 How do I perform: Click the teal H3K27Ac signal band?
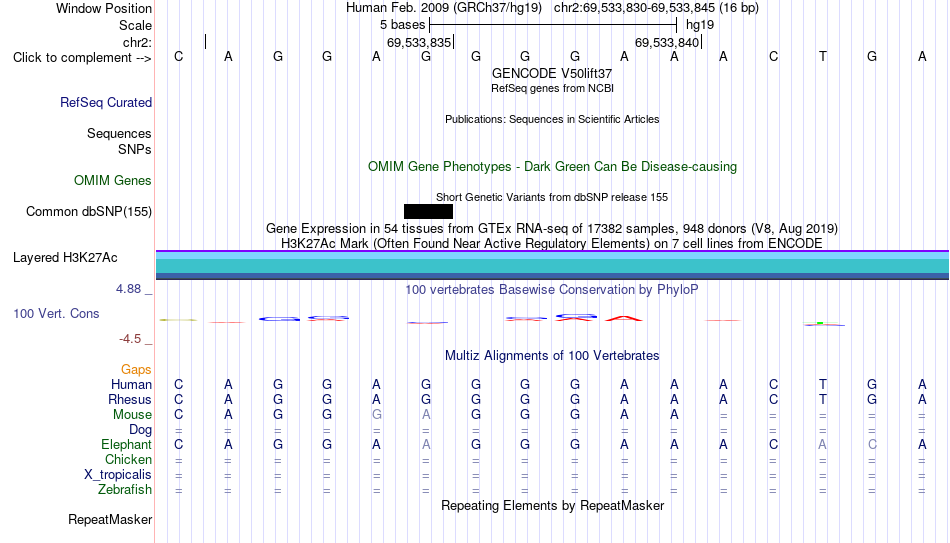[552, 265]
